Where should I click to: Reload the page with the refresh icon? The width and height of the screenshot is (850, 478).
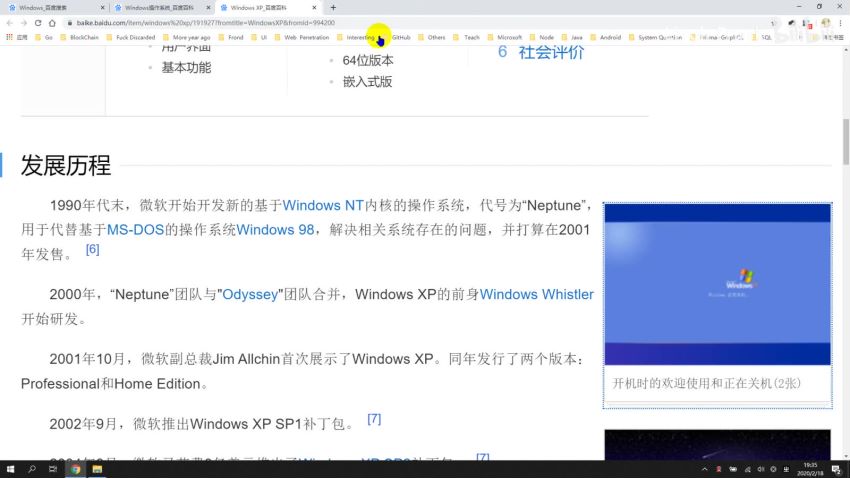coord(38,23)
